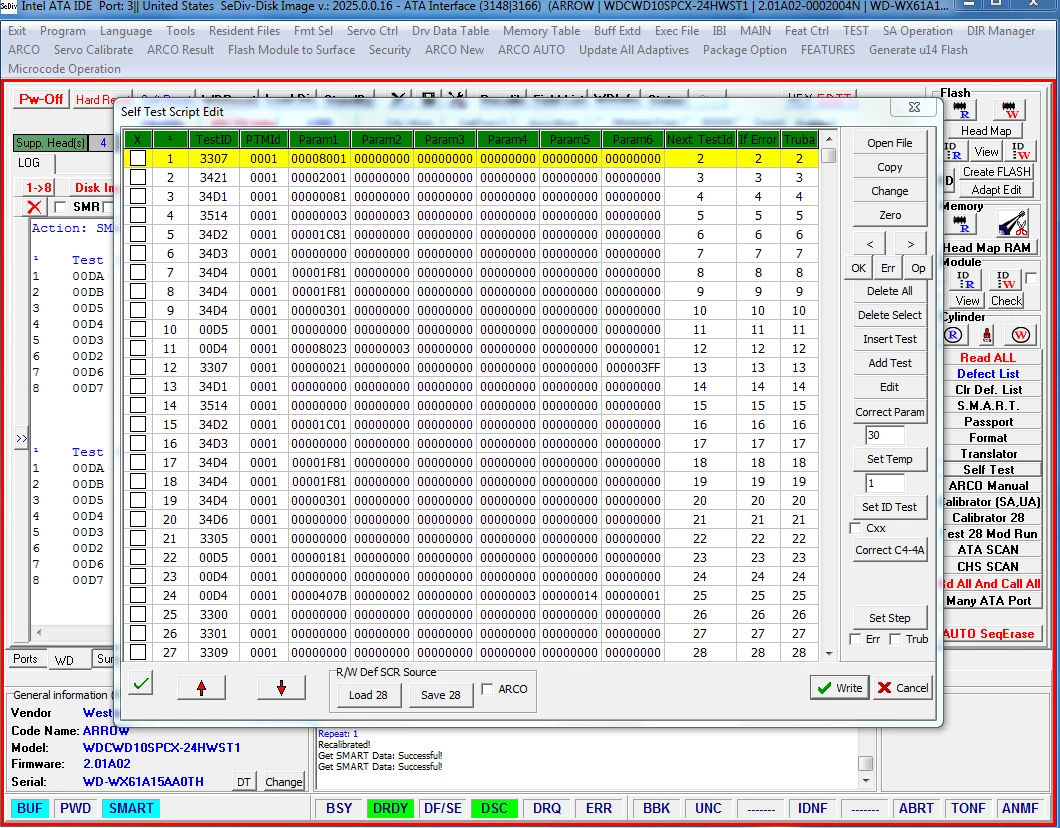Open the Program menu
This screenshot has height=828, width=1060.
63,30
